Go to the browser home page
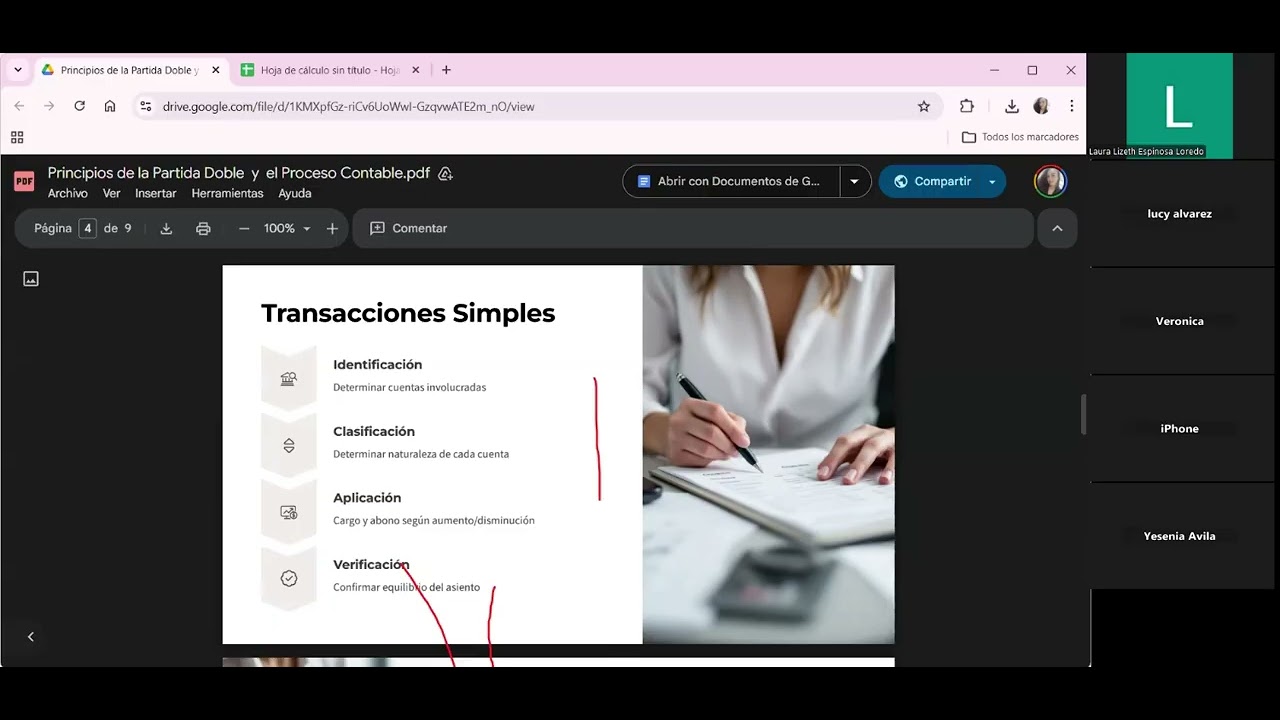1280x720 pixels. 110,106
